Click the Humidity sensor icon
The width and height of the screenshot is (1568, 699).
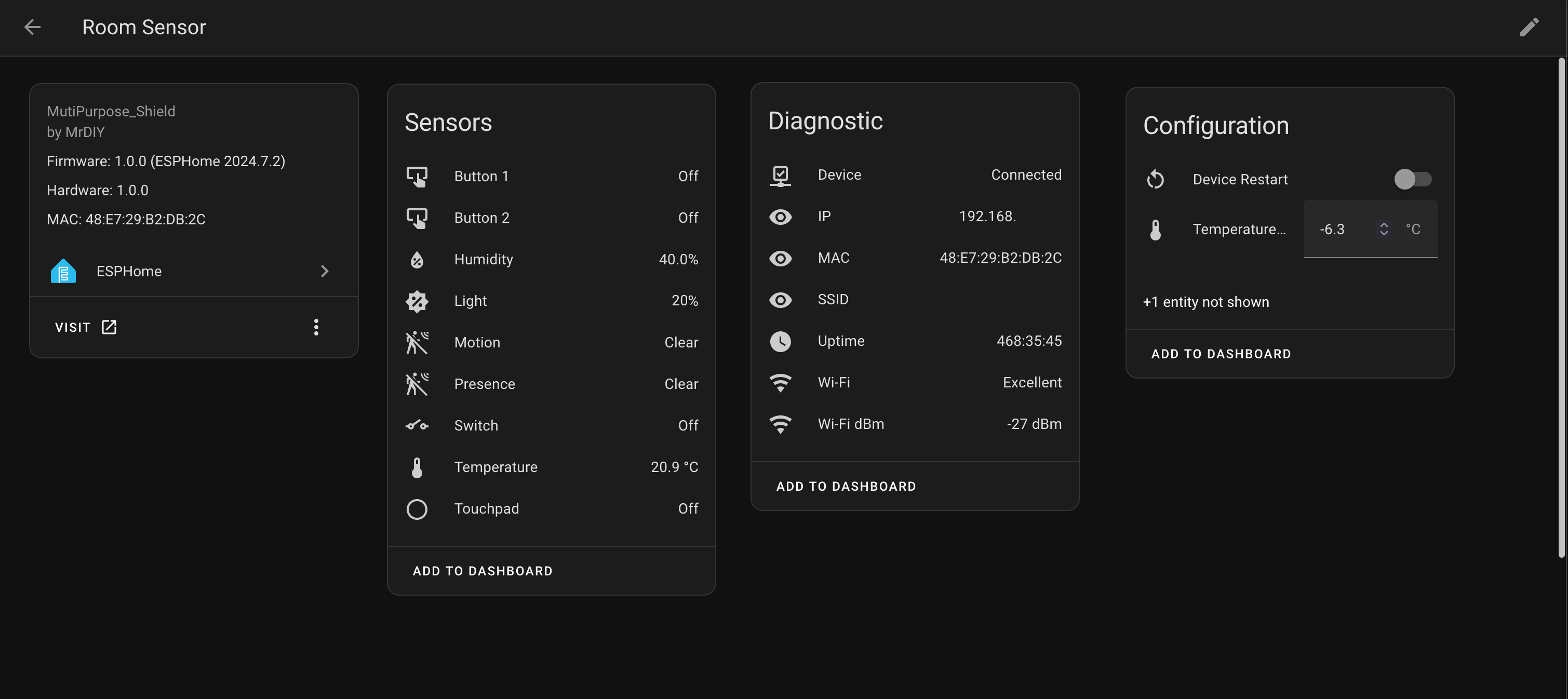417,259
